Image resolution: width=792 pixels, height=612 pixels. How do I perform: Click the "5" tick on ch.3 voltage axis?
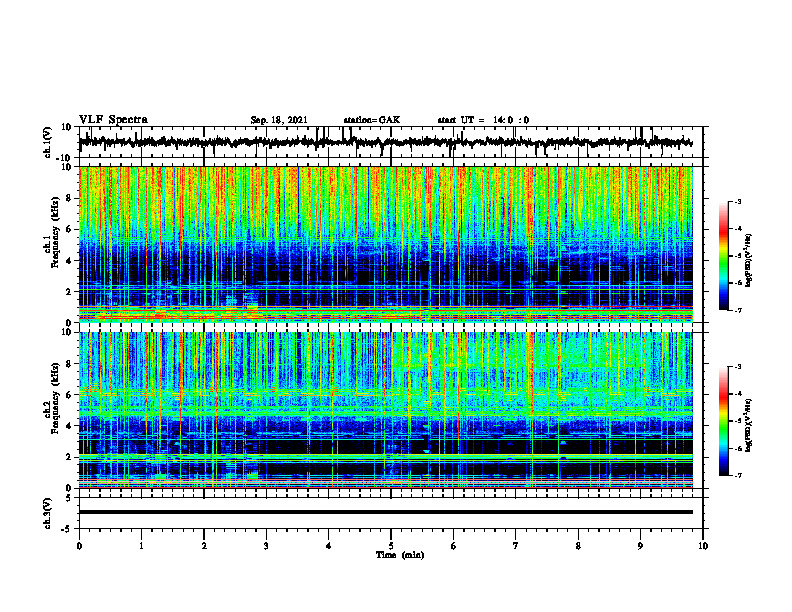(69, 498)
